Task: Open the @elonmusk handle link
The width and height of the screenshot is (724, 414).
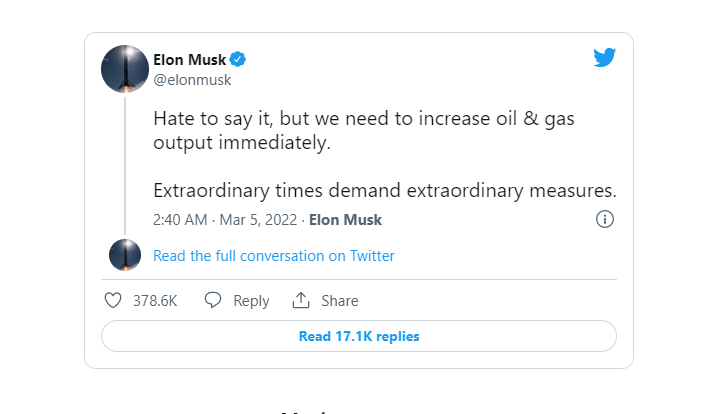Action: point(192,80)
